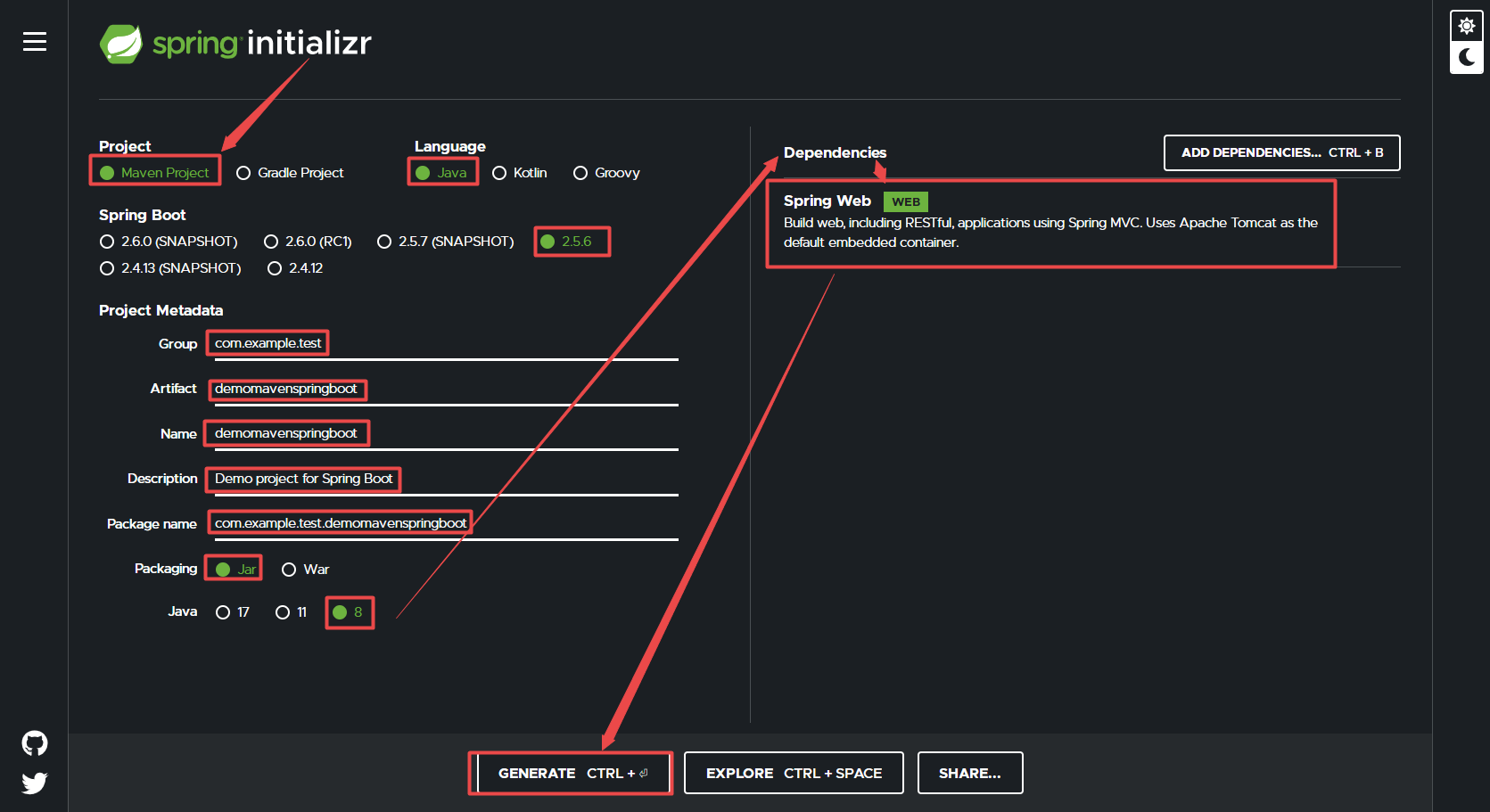Viewport: 1490px width, 812px height.
Task: Select Spring Boot 2.6.0 (RC1)
Action: 309,242
